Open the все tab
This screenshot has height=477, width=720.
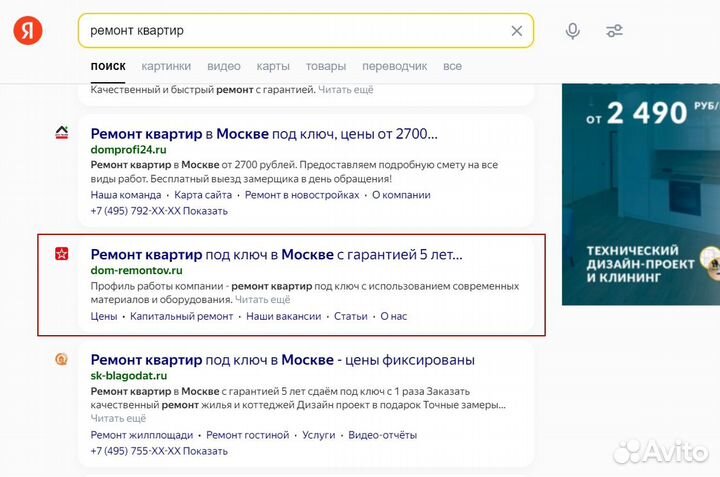click(452, 66)
